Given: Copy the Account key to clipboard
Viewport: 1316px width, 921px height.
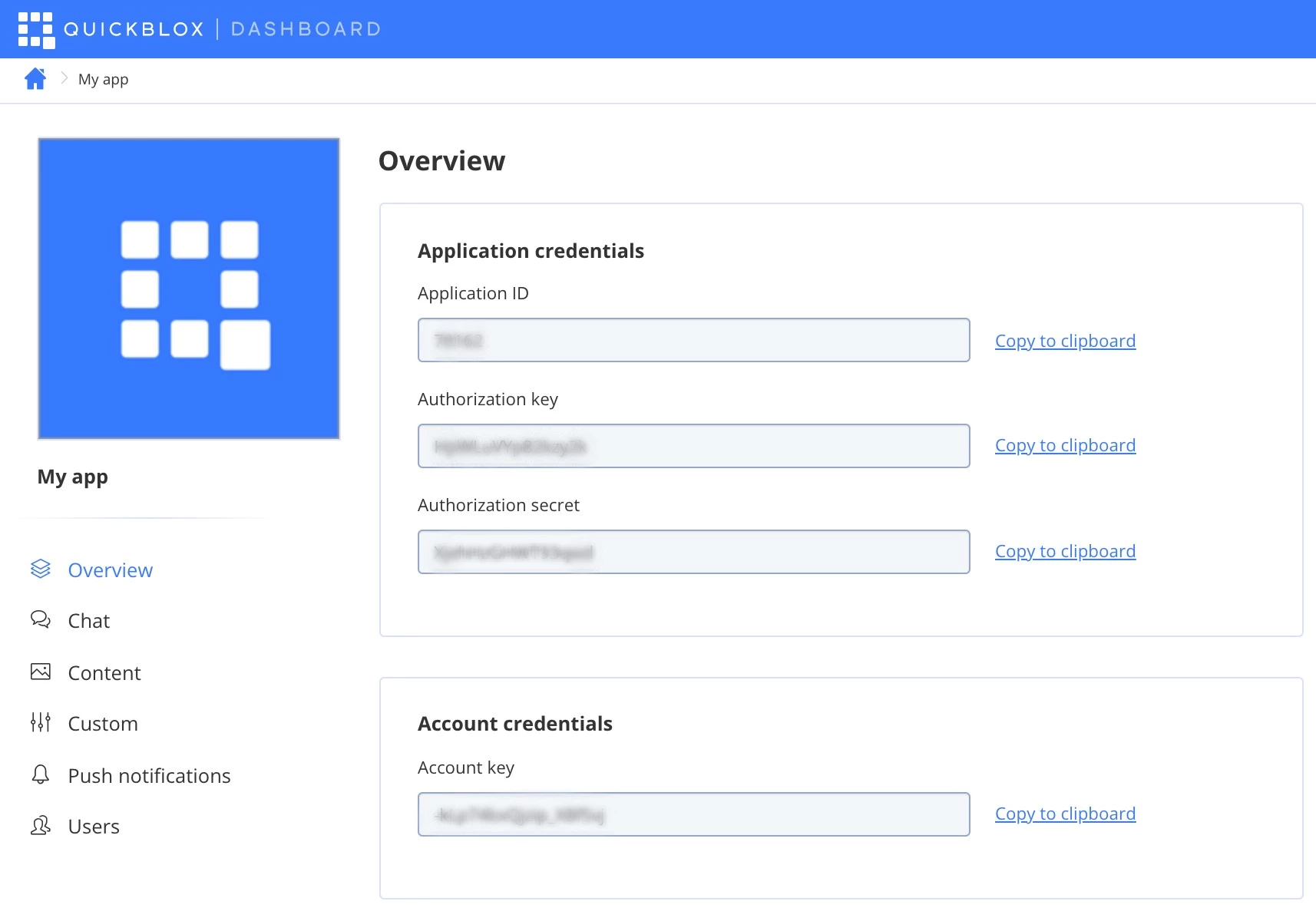Looking at the screenshot, I should pos(1065,813).
